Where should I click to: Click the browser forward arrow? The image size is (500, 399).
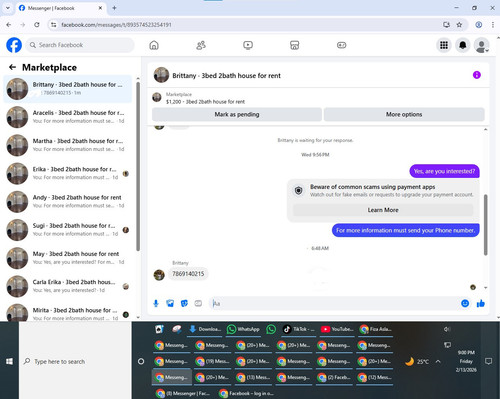(23, 25)
